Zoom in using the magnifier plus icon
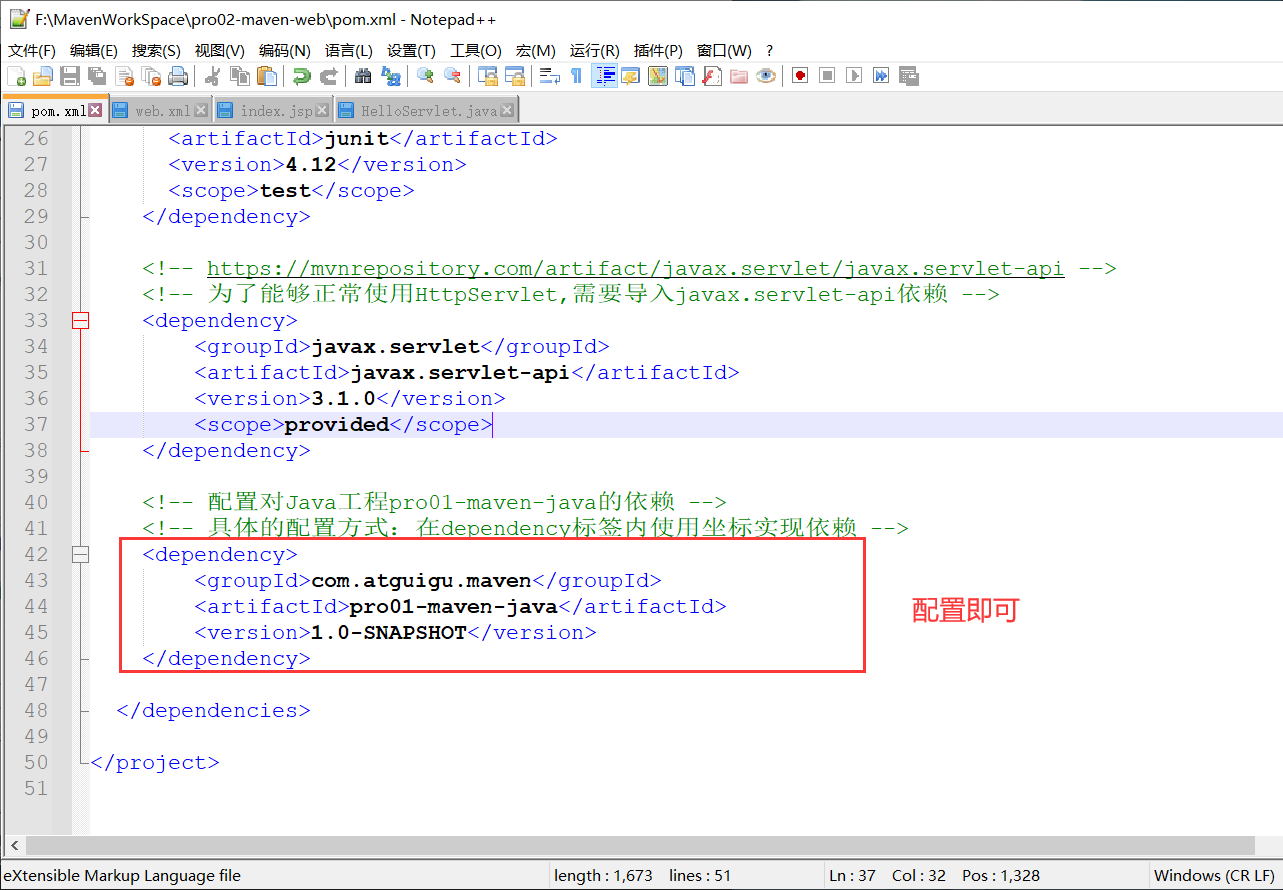This screenshot has width=1283, height=890. point(425,76)
